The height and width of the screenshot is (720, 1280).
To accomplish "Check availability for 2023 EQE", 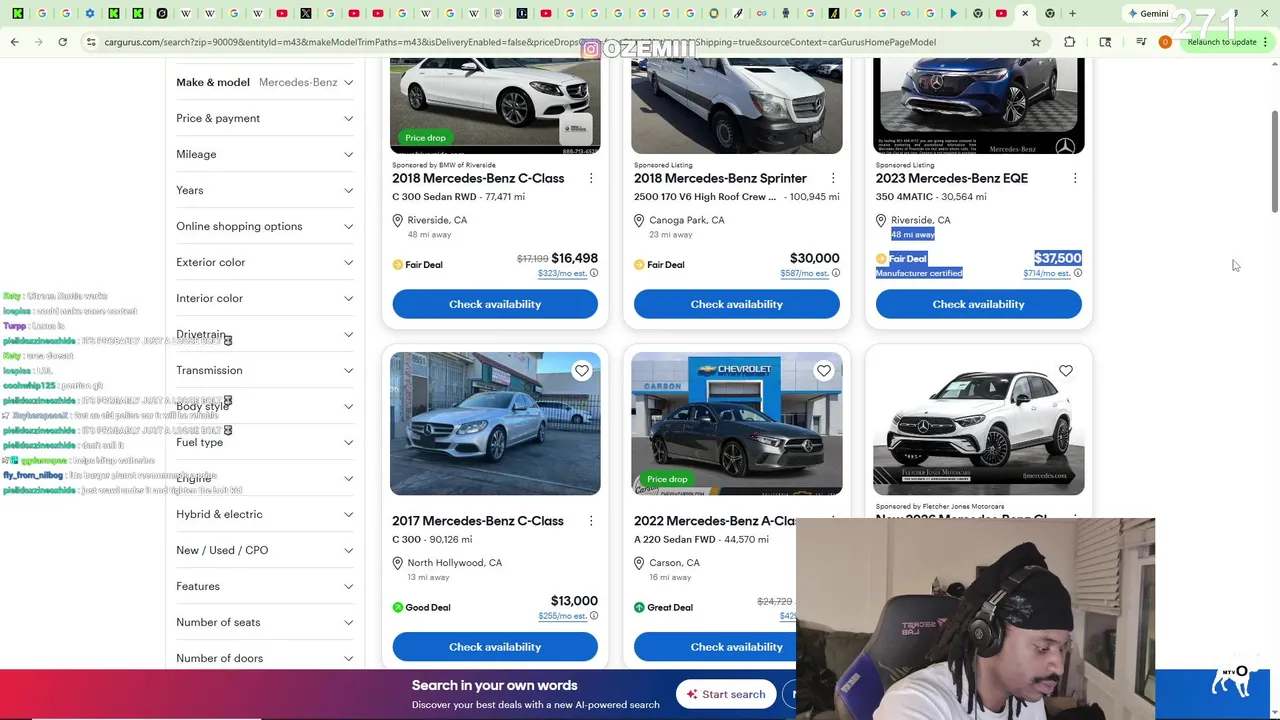I will click(x=979, y=304).
